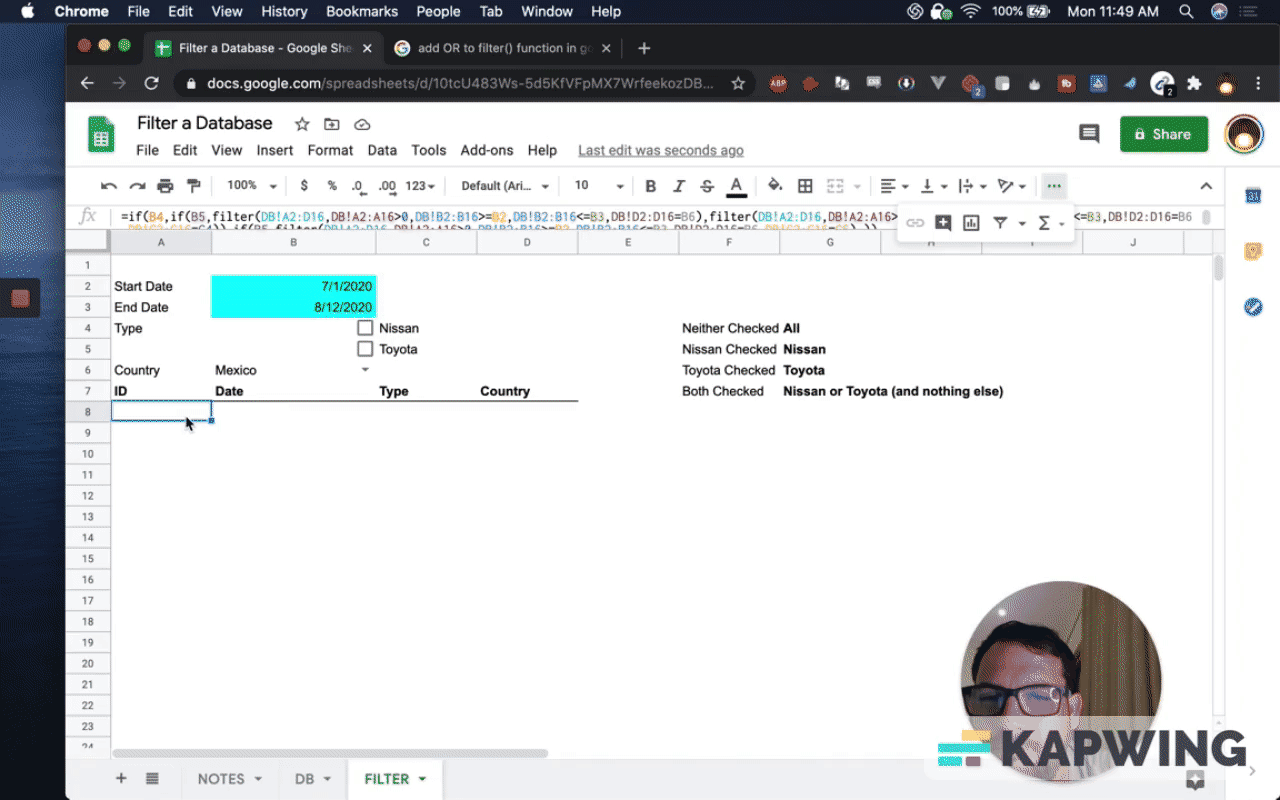The image size is (1280, 800).
Task: Open the Insert menu in Sheets
Action: pos(275,150)
